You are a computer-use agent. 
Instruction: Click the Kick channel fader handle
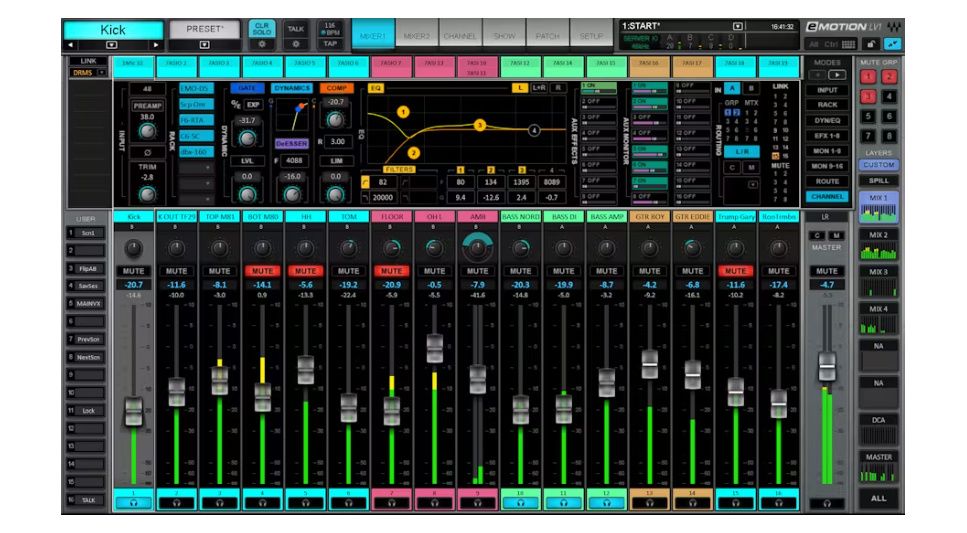pos(134,411)
